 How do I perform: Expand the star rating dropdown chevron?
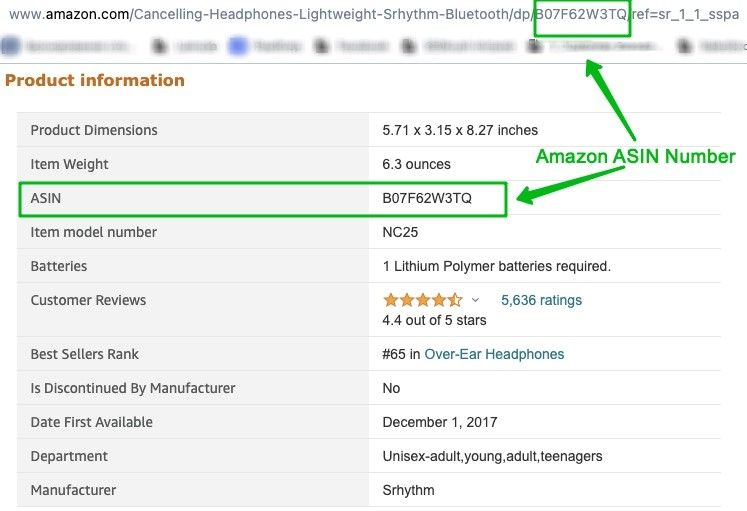pyautogui.click(x=475, y=300)
